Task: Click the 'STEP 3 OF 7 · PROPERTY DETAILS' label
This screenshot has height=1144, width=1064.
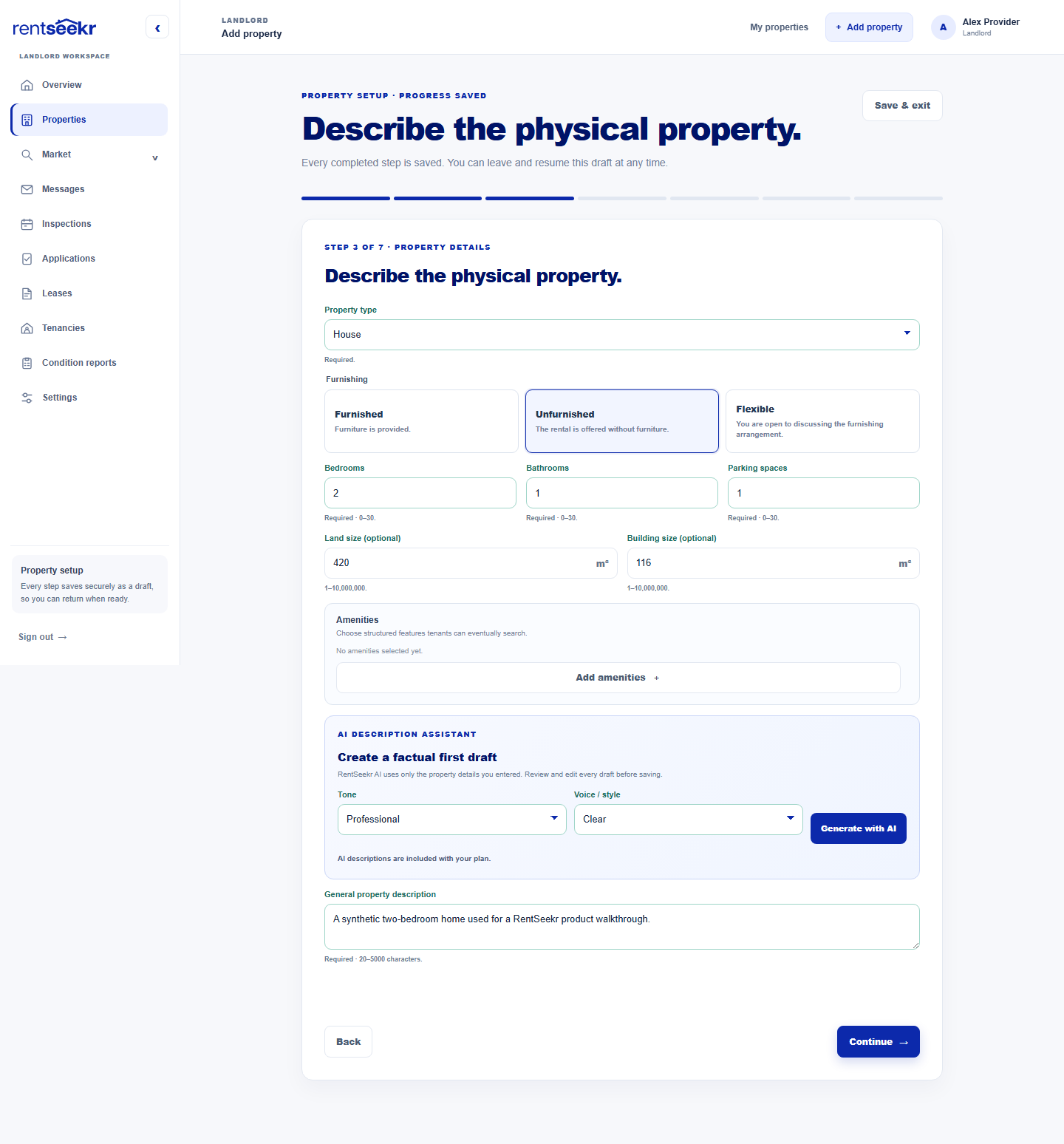Action: pos(407,248)
